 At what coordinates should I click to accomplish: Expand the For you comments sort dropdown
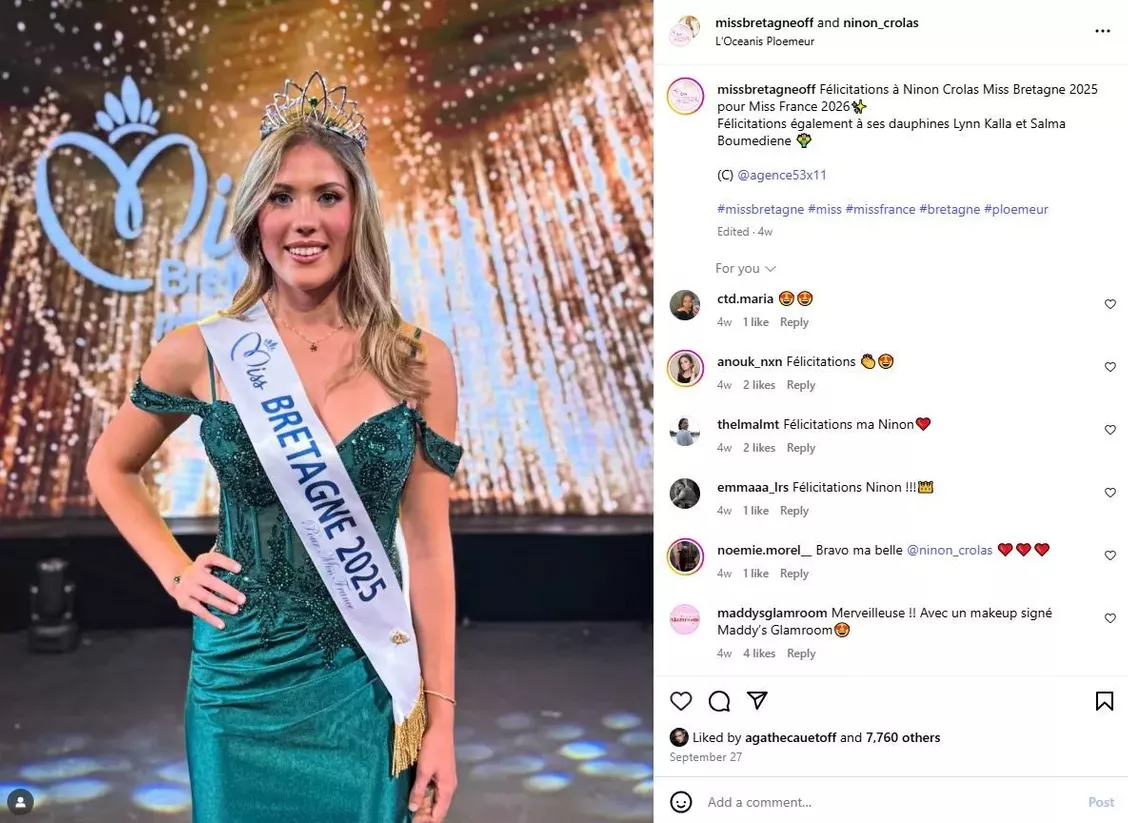pyautogui.click(x=745, y=268)
